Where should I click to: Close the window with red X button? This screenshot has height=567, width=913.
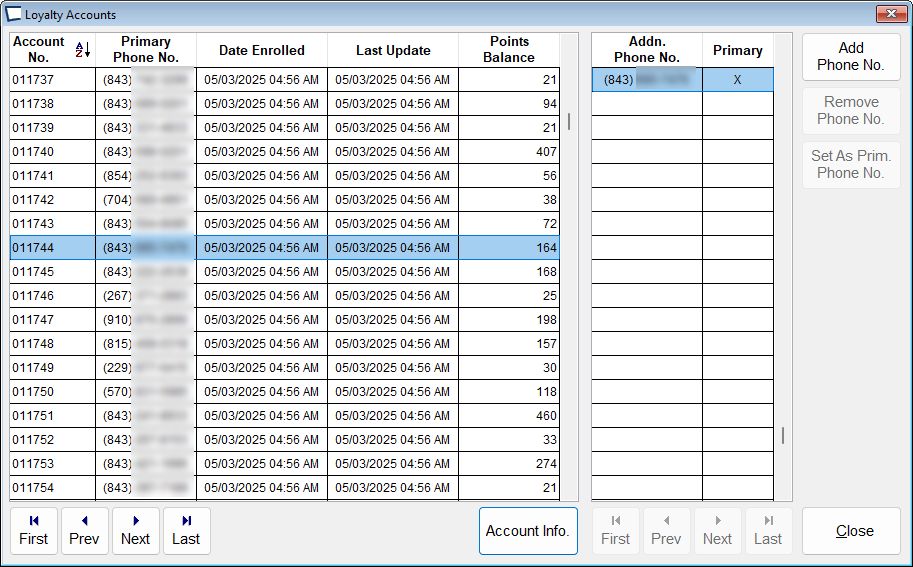click(888, 14)
